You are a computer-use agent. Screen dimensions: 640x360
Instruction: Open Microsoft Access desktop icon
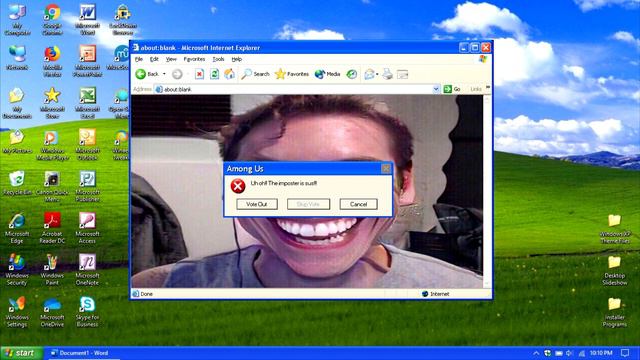click(x=87, y=229)
